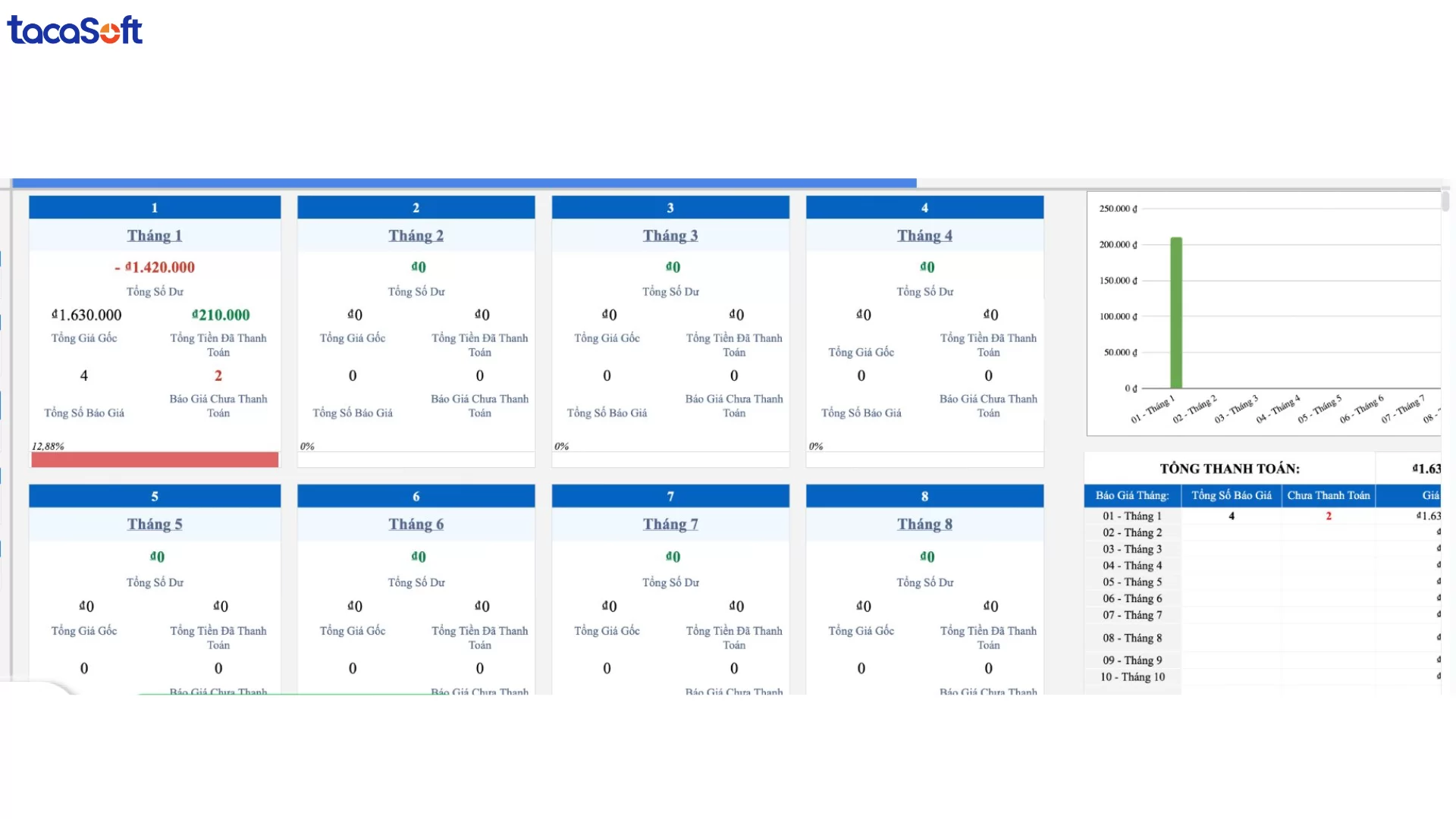Select the Báo Giá Tháng column header
1456x819 pixels.
click(1132, 496)
